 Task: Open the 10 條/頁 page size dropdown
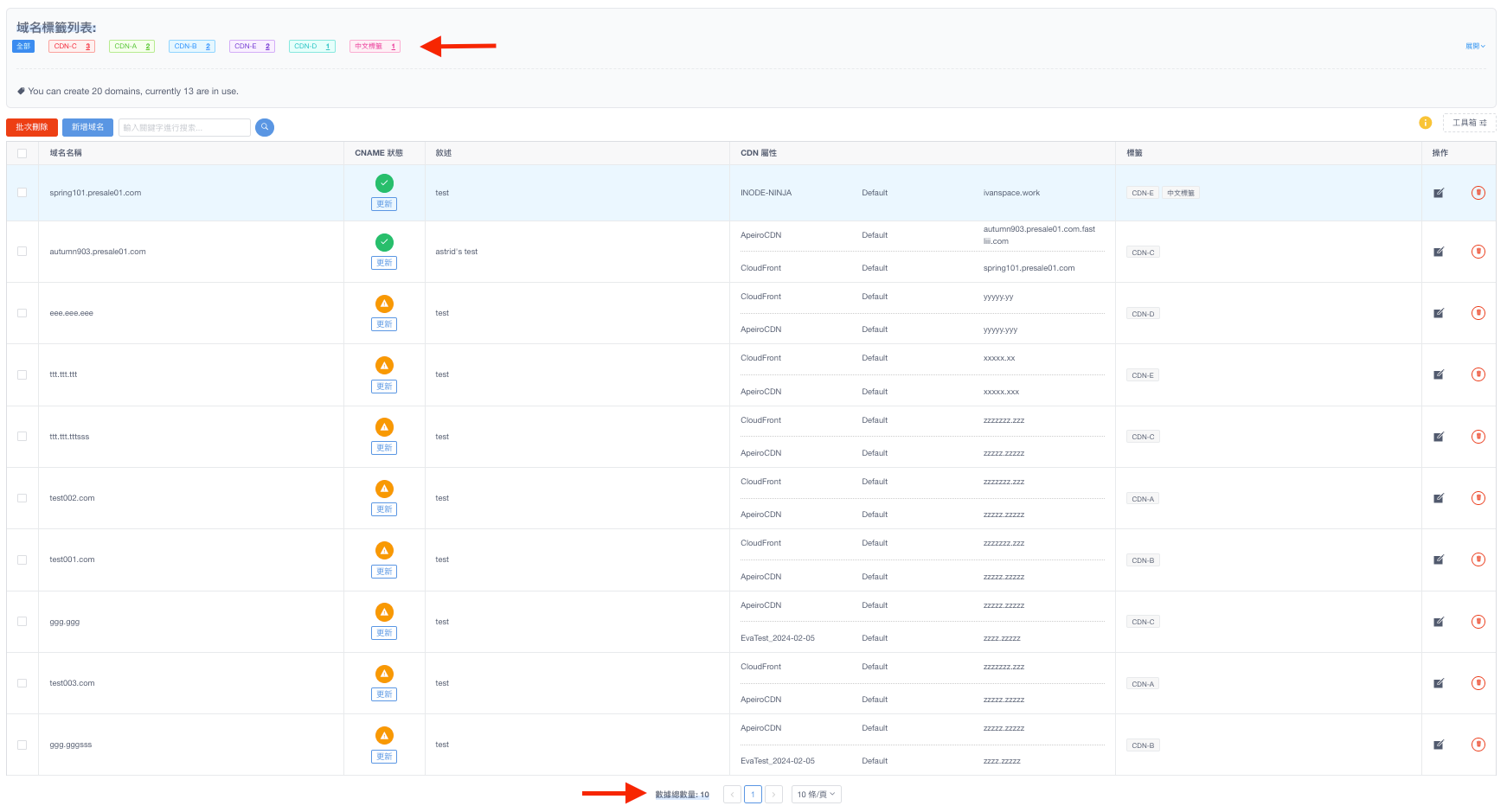coord(816,794)
